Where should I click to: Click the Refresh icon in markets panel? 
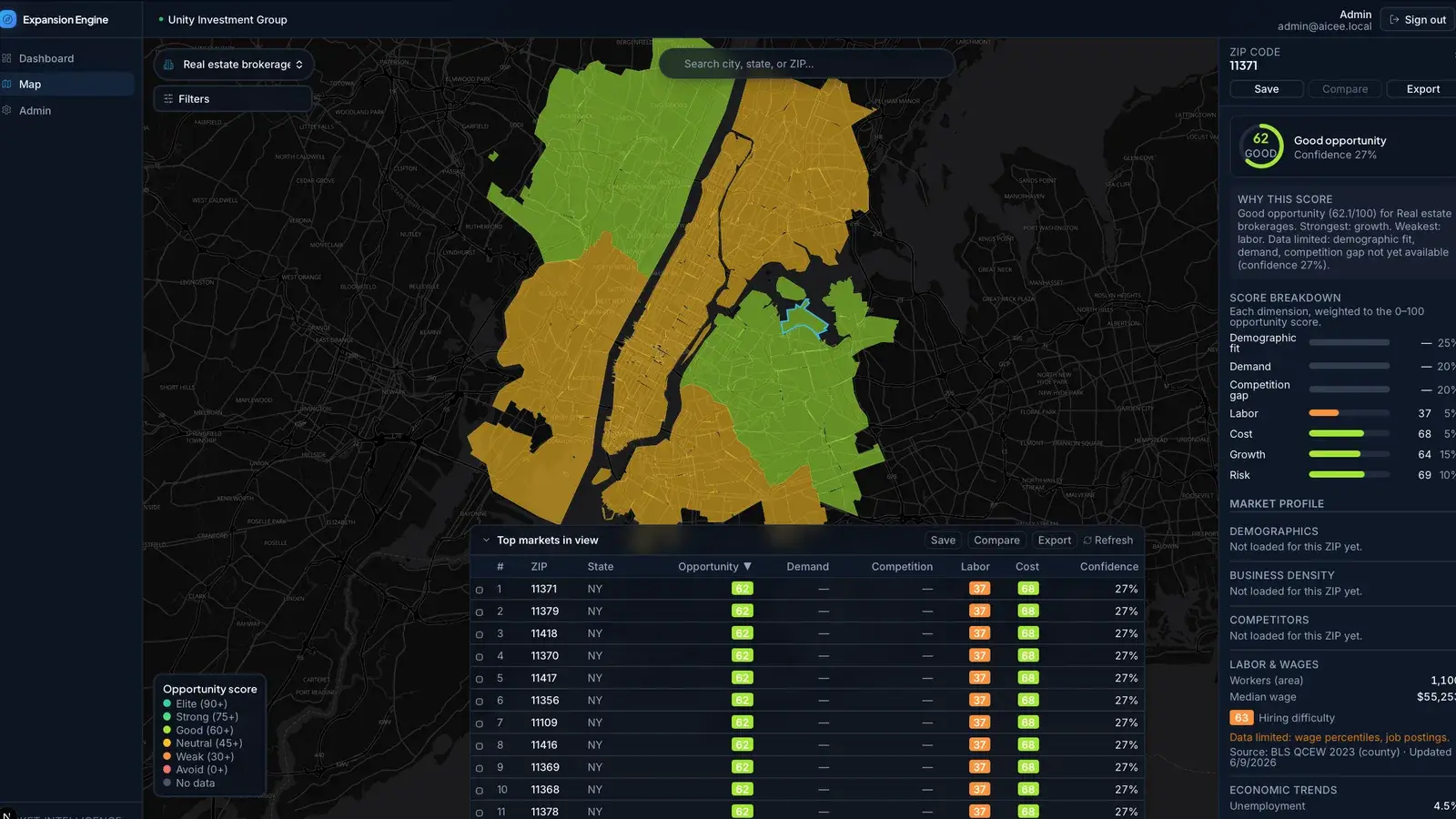[1087, 541]
